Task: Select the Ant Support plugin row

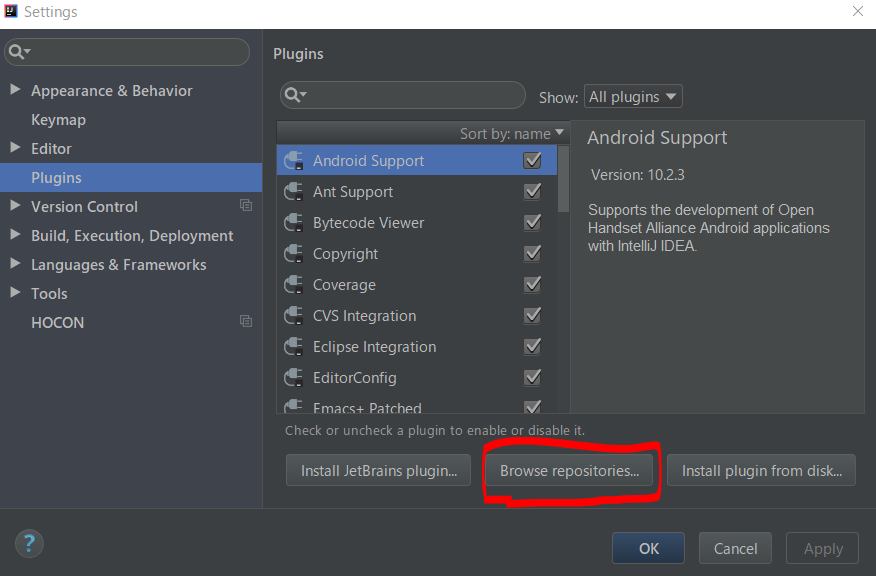Action: pyautogui.click(x=417, y=192)
